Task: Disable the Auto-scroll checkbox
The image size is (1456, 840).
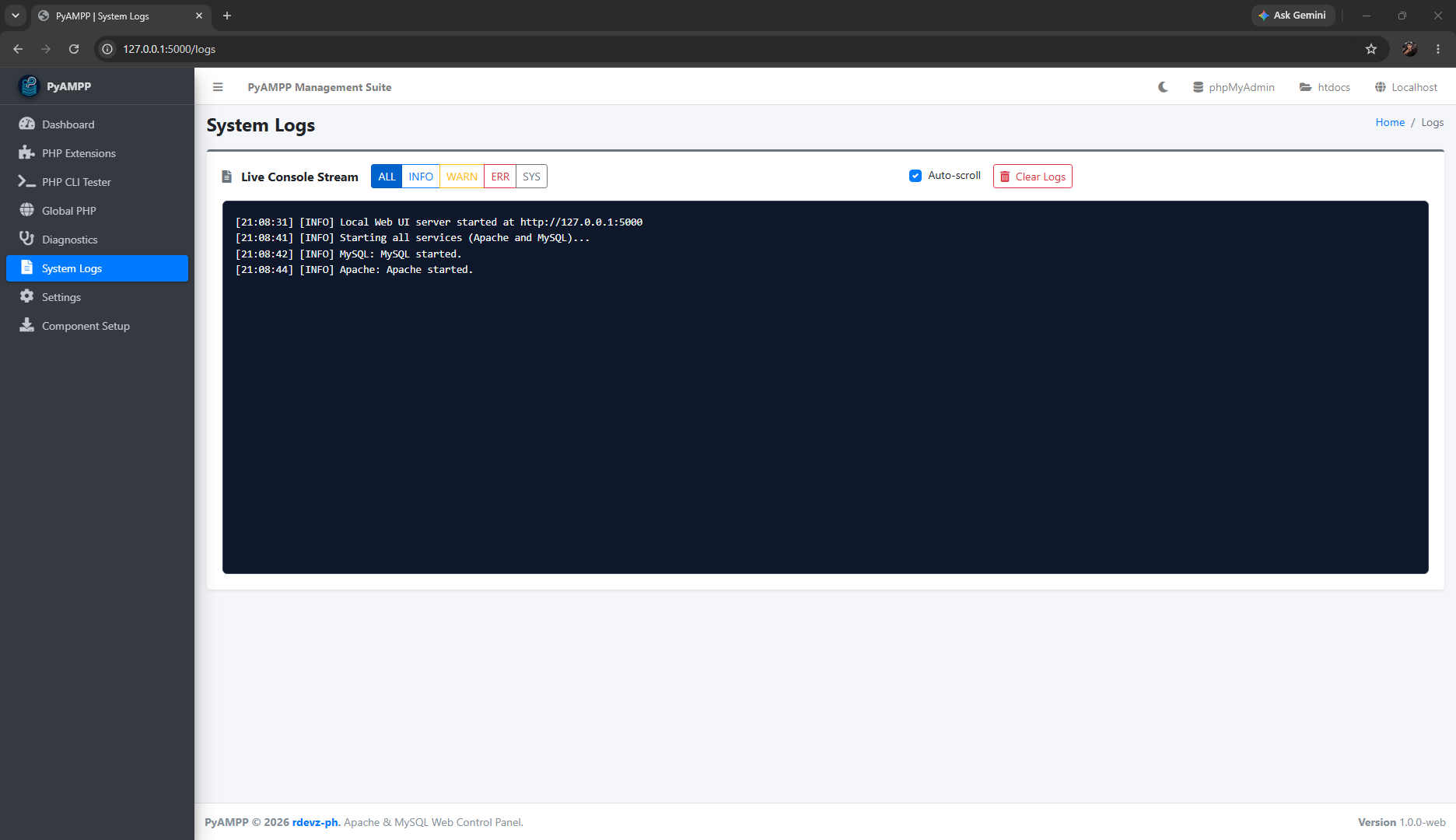Action: [915, 176]
